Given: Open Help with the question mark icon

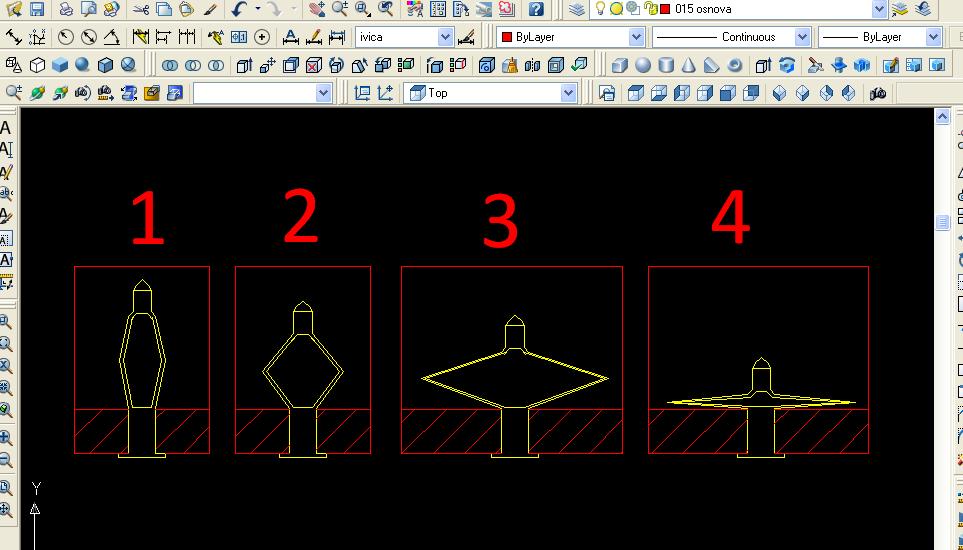Looking at the screenshot, I should pyautogui.click(x=537, y=9).
